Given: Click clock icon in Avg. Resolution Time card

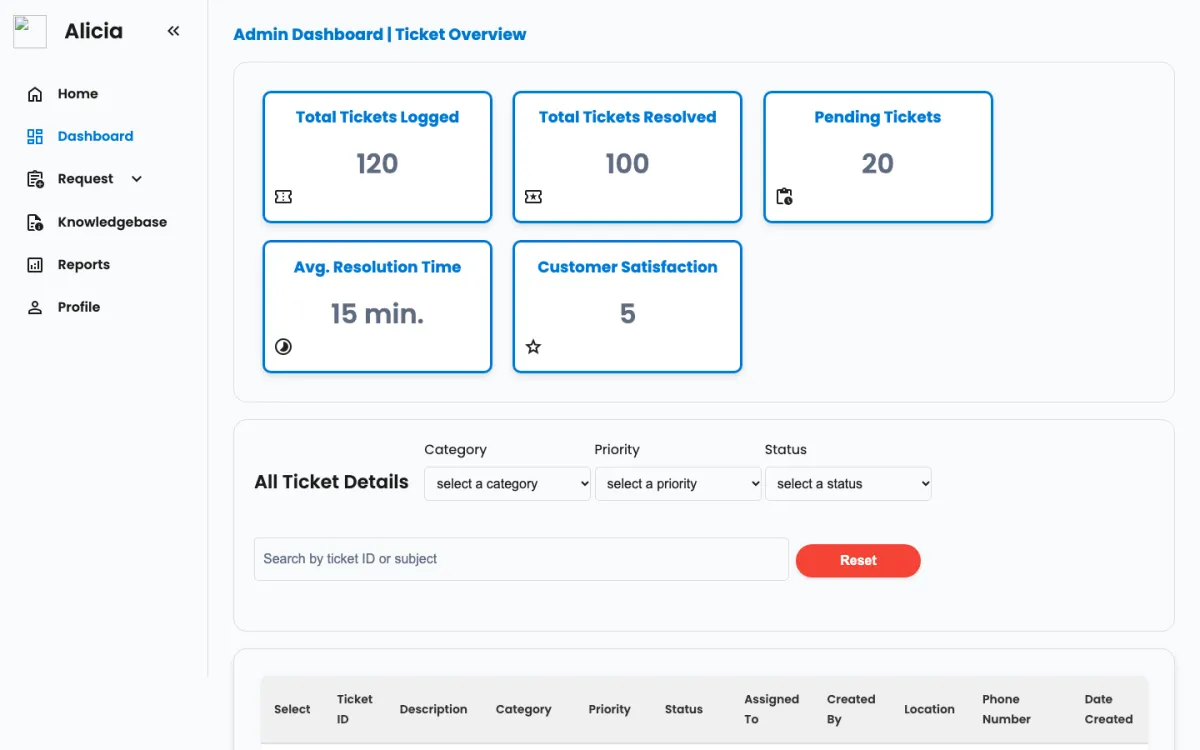Looking at the screenshot, I should pyautogui.click(x=283, y=347).
